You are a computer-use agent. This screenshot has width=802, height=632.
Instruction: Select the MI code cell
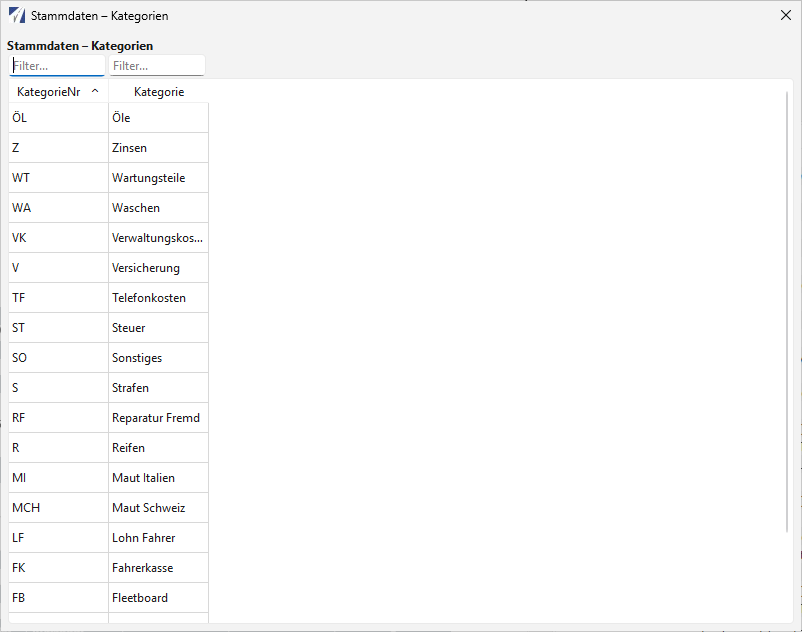tap(58, 478)
